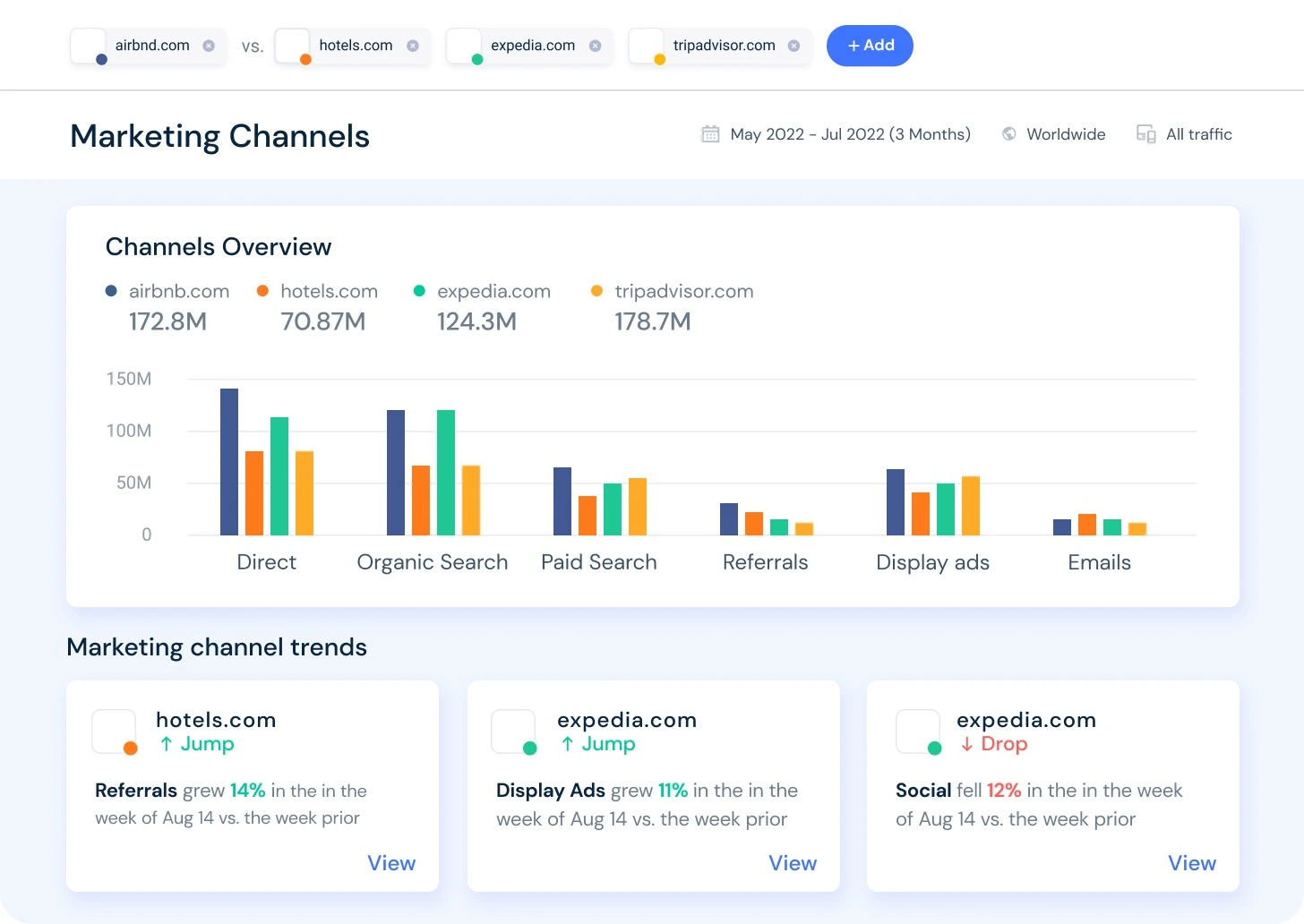Click the red Drop arrow on expedia.com card
1304x924 pixels.
(x=968, y=743)
